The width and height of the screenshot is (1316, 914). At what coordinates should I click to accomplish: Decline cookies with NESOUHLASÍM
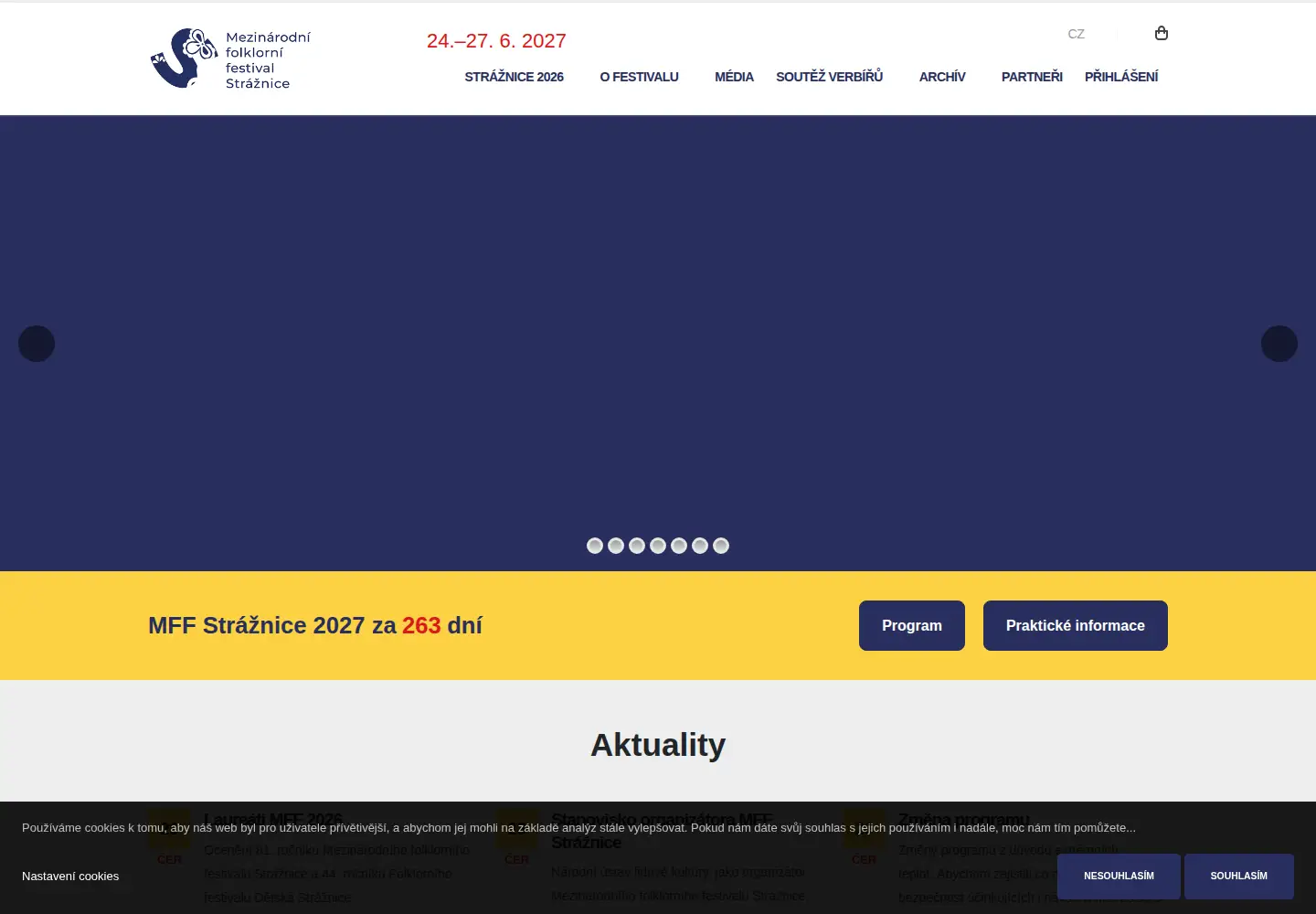1119,877
